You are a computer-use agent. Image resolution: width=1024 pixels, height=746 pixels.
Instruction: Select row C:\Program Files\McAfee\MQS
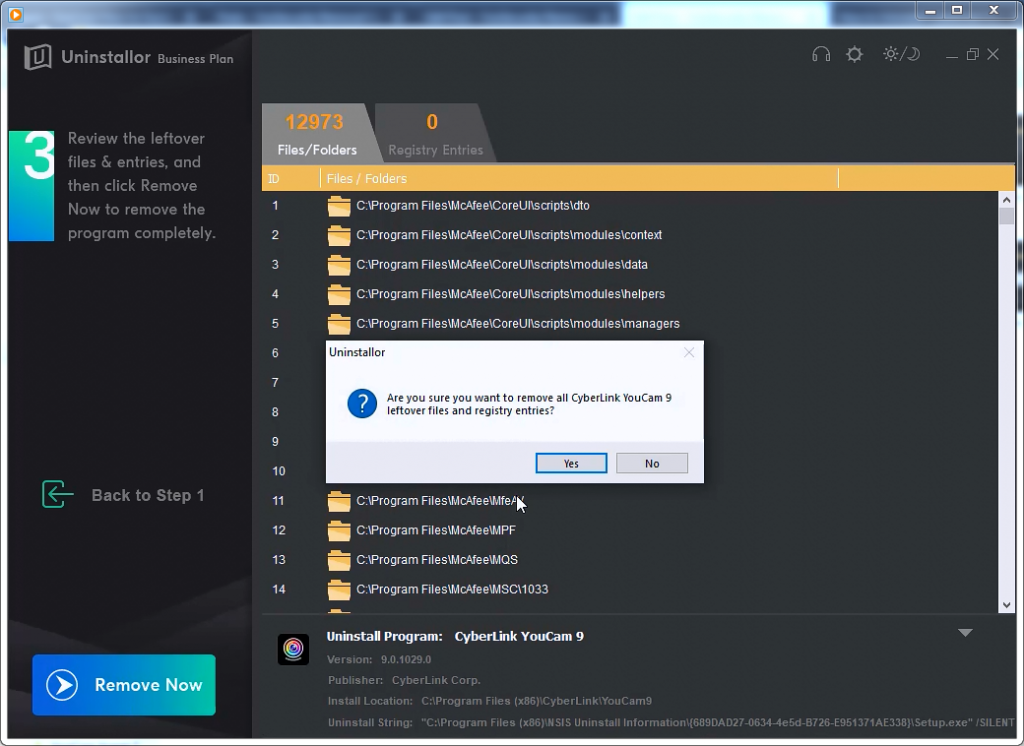click(x=630, y=560)
